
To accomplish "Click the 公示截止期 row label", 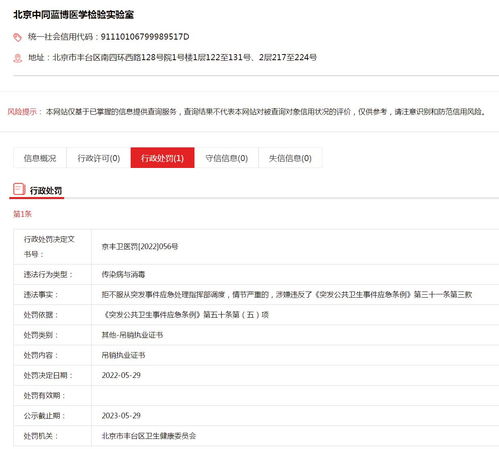I will [44, 416].
